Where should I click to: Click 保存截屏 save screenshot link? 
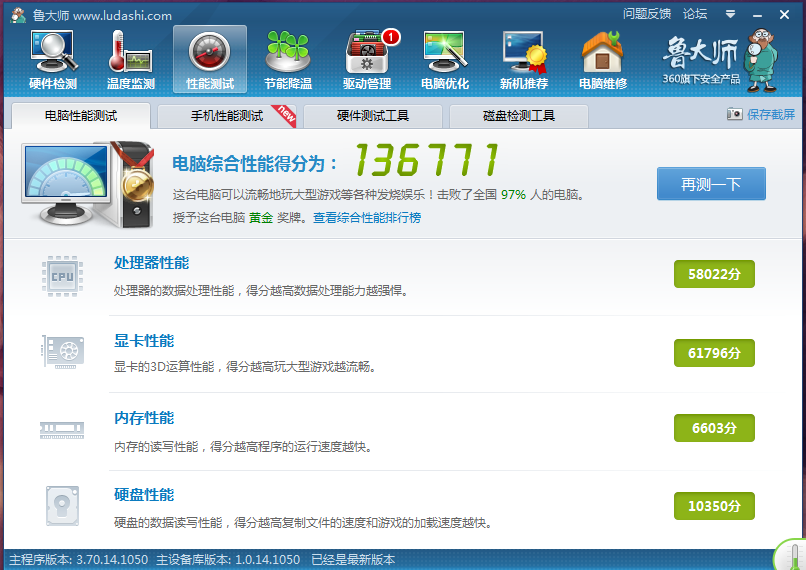coord(771,114)
